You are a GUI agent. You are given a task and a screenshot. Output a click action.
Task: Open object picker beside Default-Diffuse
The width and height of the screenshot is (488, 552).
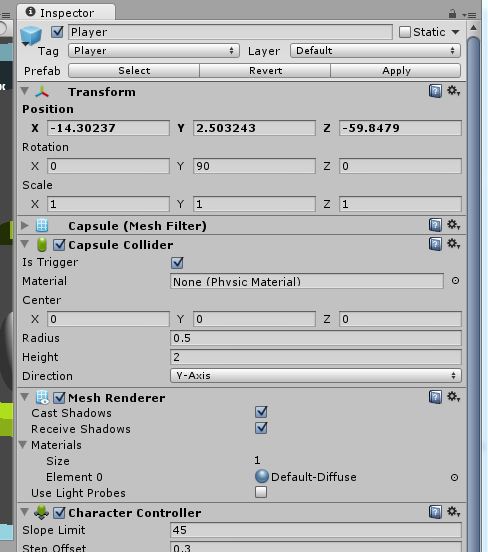(455, 477)
